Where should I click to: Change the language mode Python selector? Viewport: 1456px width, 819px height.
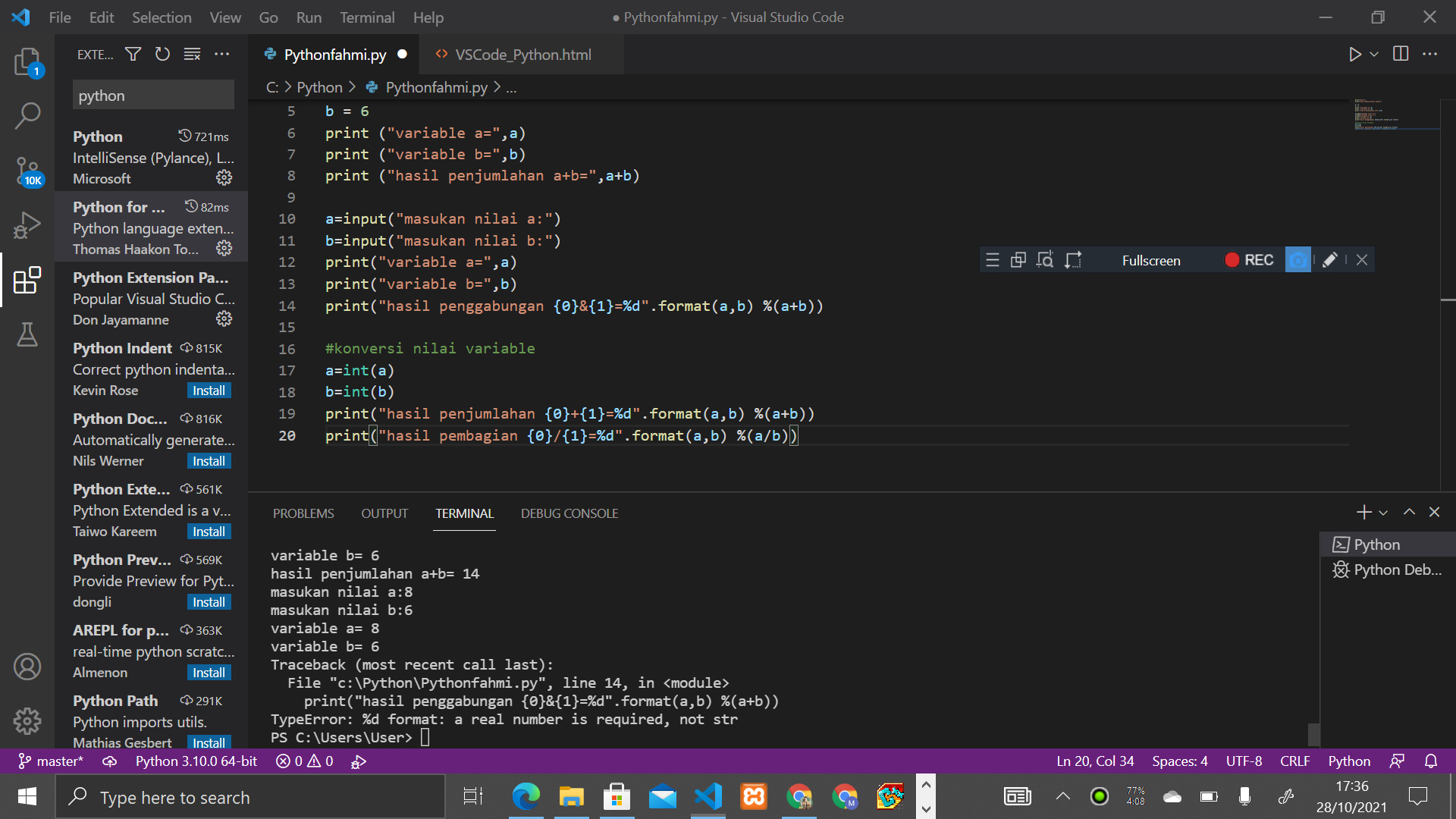click(1349, 761)
